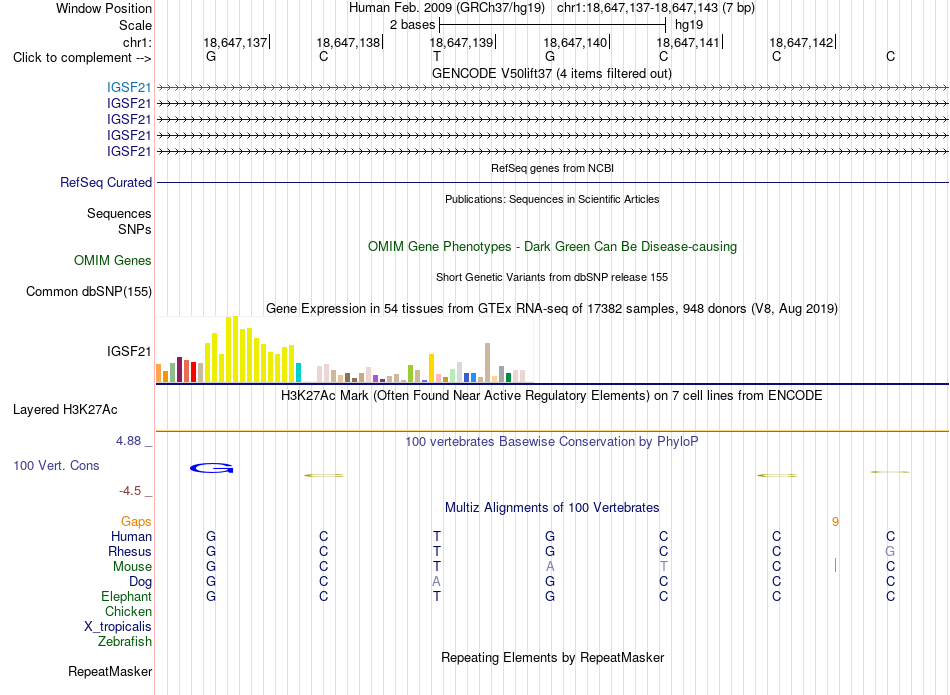Click the '4.88' PhyloP upper scale value
Viewport: 950px width, 695px height.
(128, 441)
